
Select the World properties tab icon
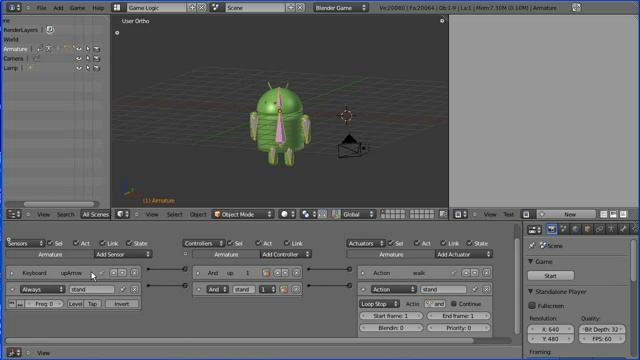[x=576, y=229]
